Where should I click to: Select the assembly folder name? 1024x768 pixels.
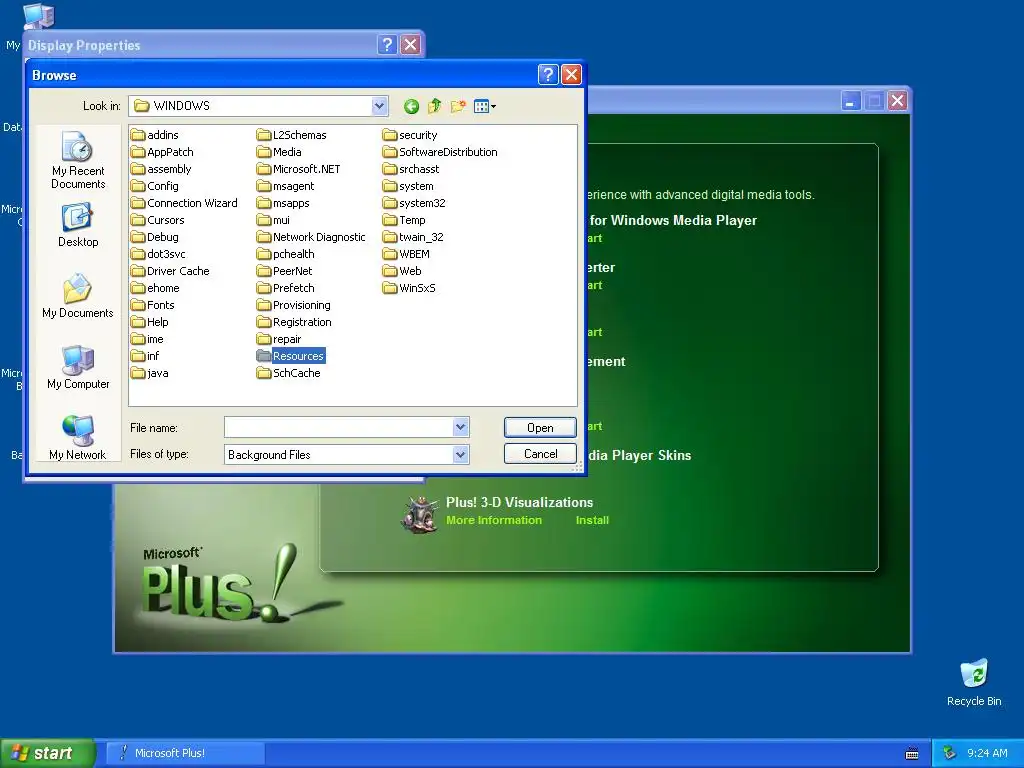[169, 169]
